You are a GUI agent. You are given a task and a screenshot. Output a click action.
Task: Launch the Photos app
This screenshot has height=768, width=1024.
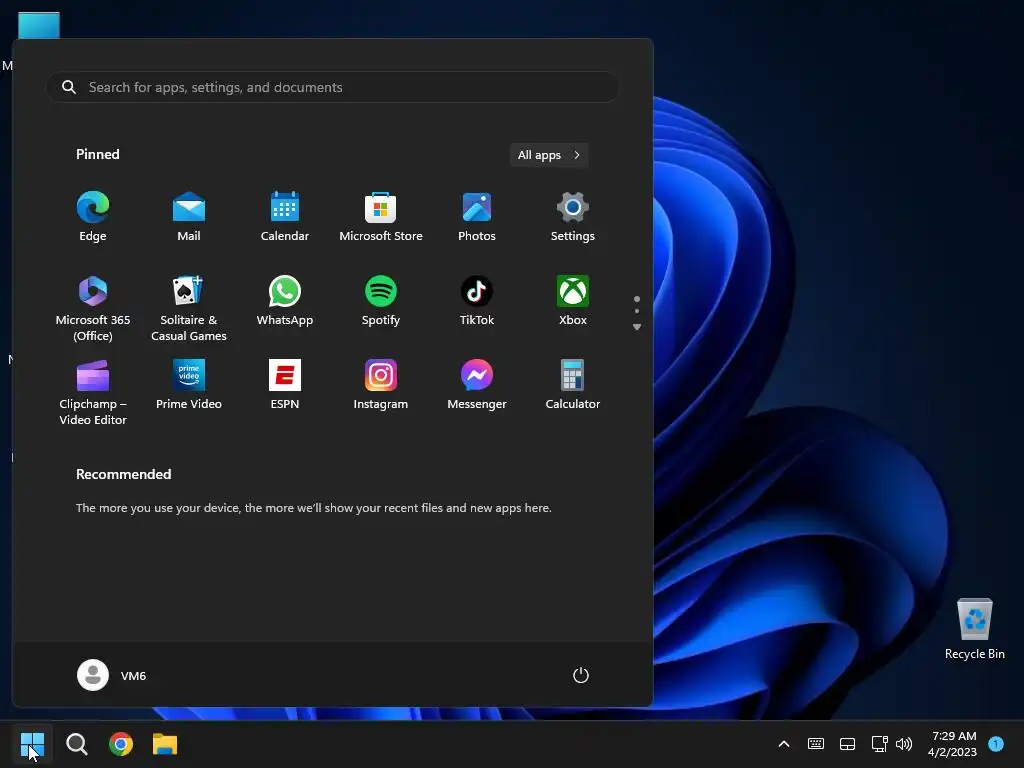(477, 217)
